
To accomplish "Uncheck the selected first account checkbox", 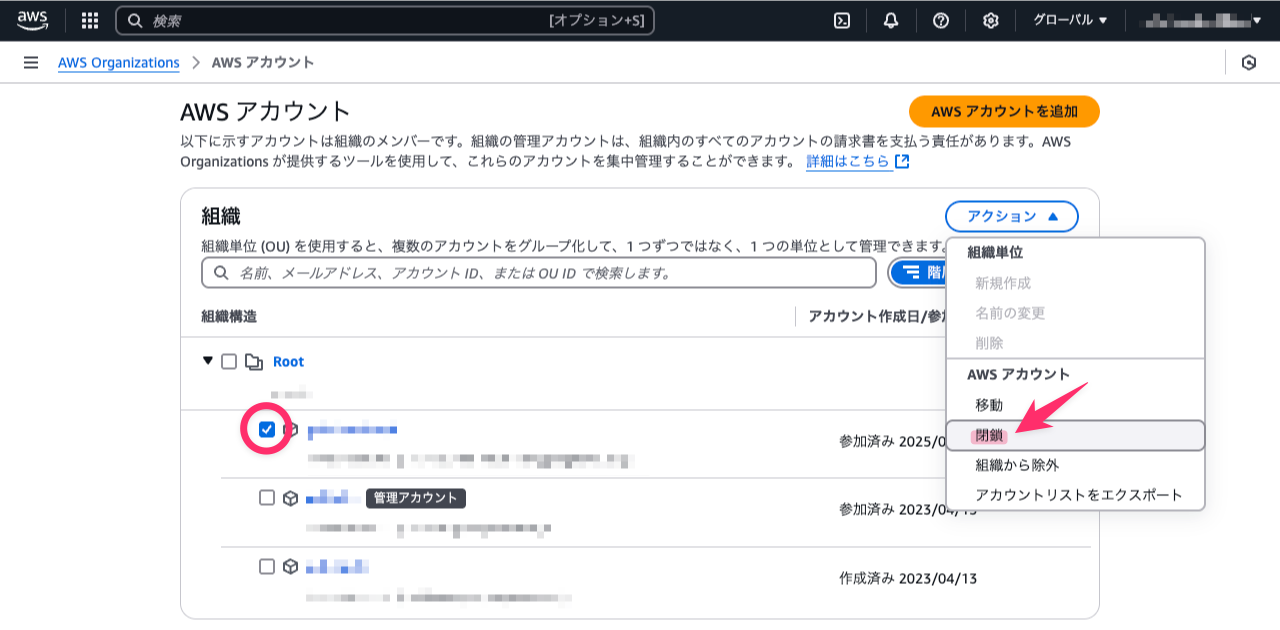I will coord(267,429).
